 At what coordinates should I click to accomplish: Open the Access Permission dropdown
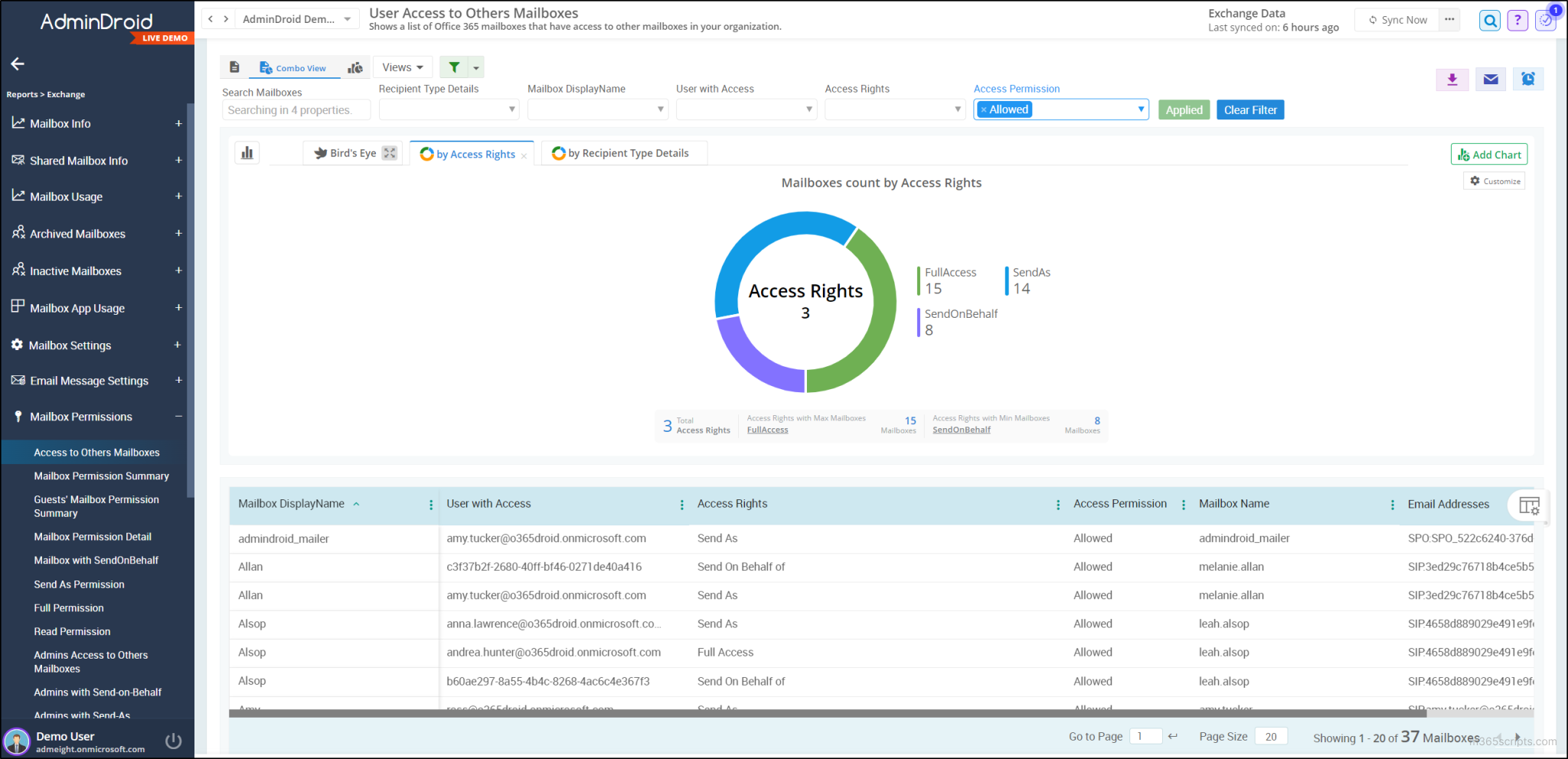1140,109
